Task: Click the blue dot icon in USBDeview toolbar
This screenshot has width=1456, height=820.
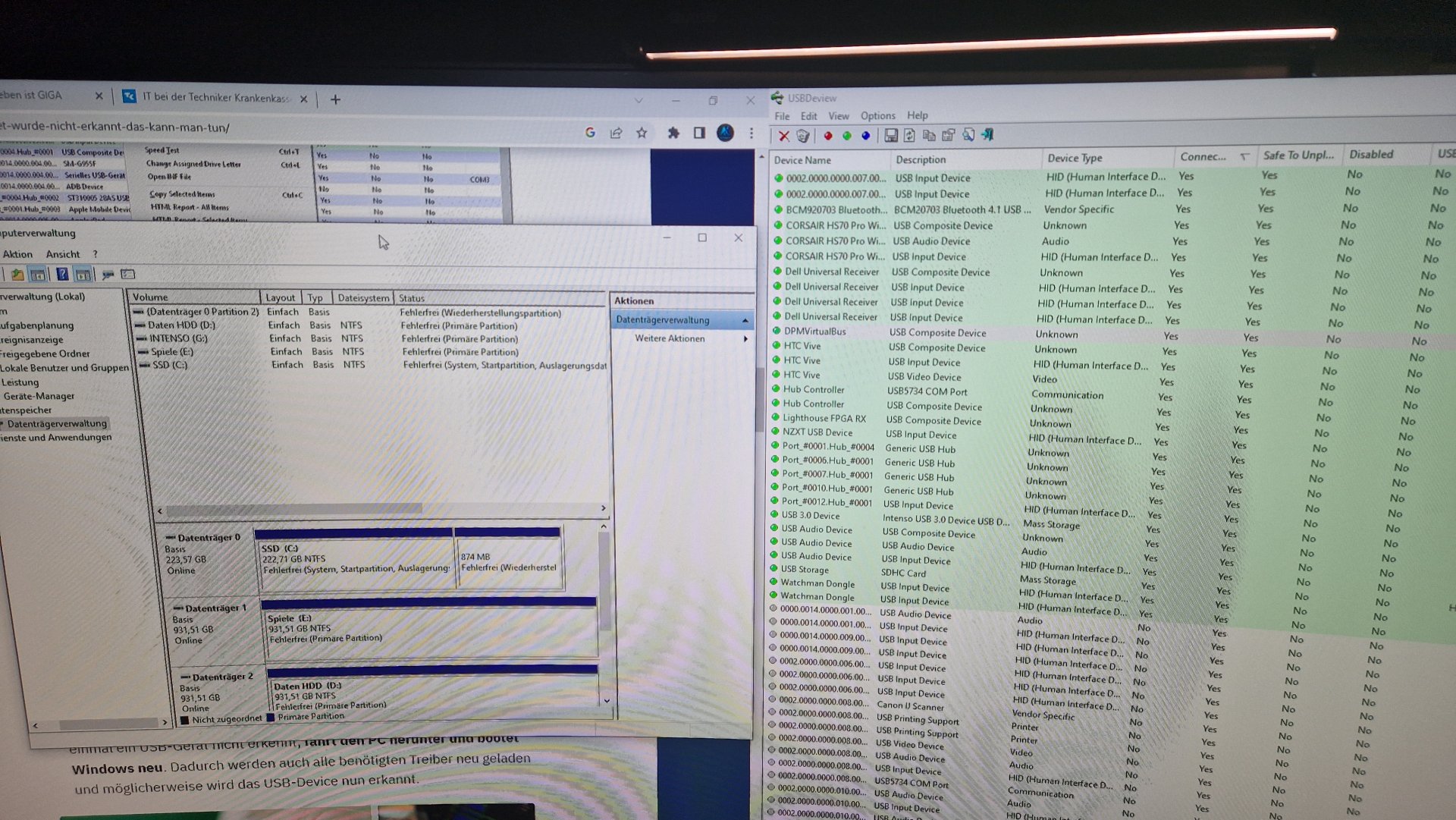Action: pyautogui.click(x=865, y=136)
